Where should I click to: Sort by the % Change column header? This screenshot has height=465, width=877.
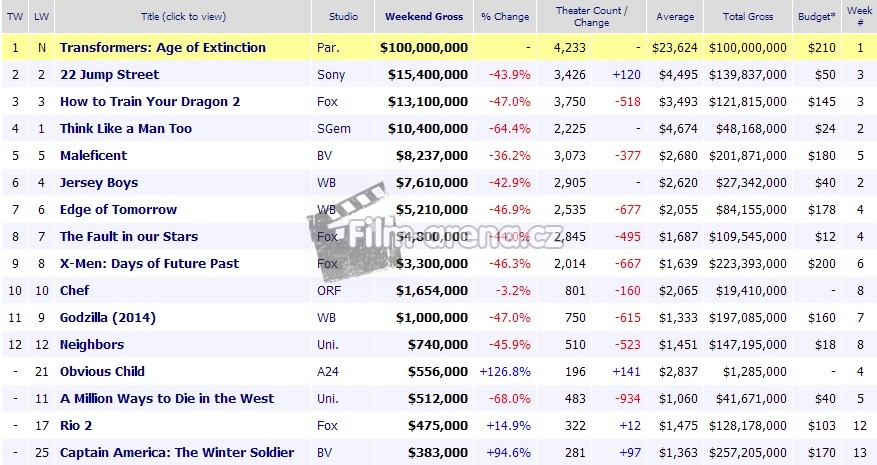tap(505, 17)
